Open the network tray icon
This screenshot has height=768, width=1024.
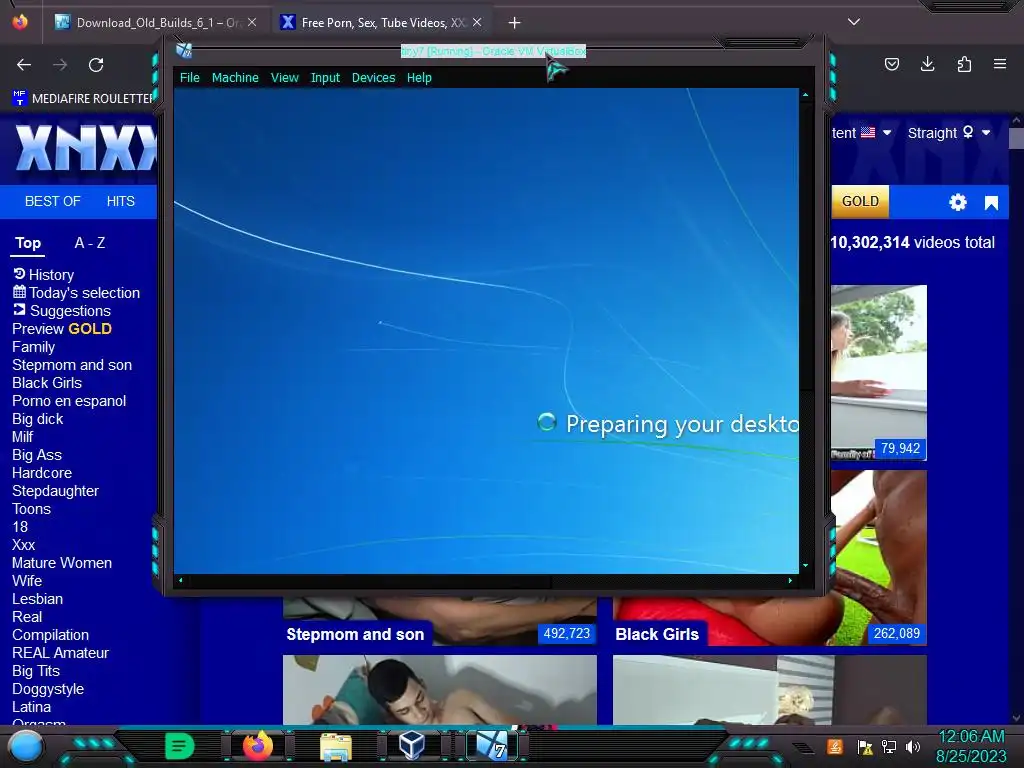coord(889,746)
